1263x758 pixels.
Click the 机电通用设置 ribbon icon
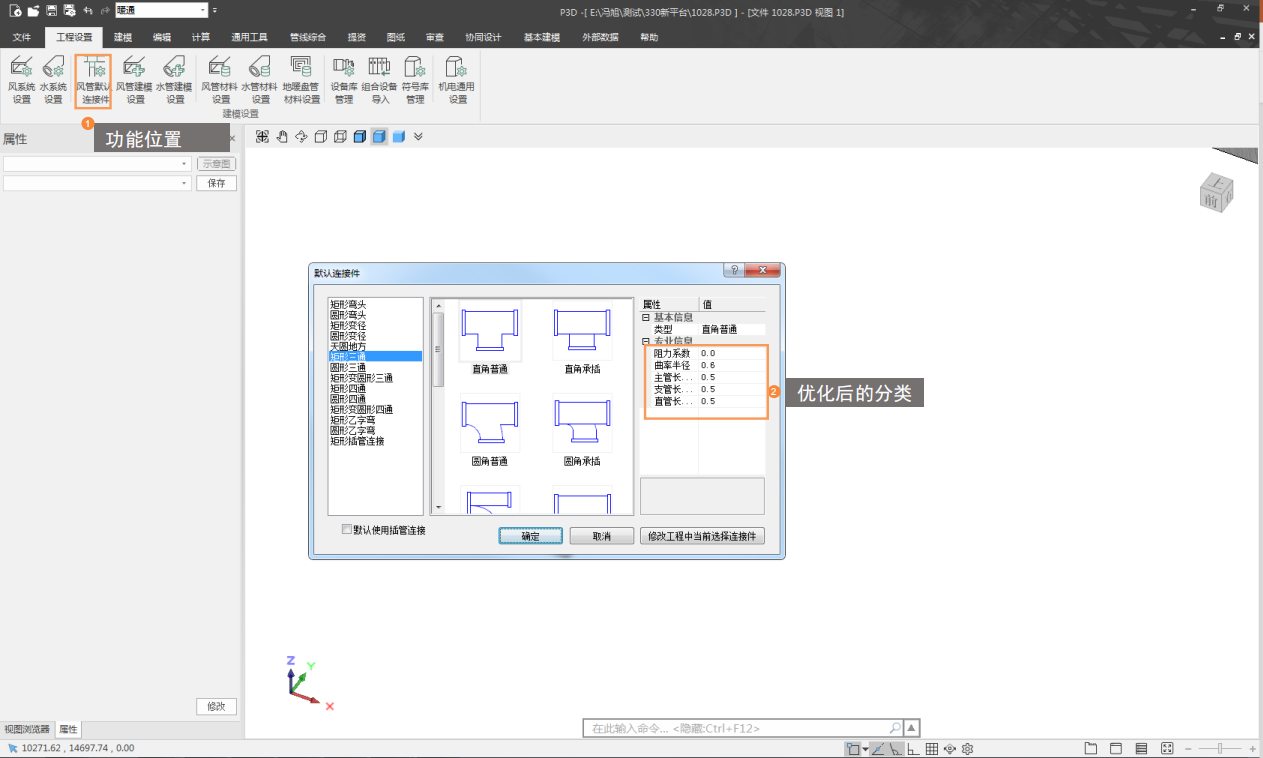[457, 80]
